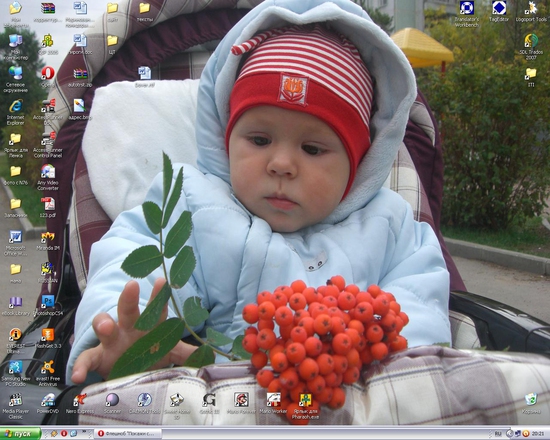This screenshot has height=440, width=550.
Task: Launch the Nero Express shortcut
Action: (x=80, y=400)
